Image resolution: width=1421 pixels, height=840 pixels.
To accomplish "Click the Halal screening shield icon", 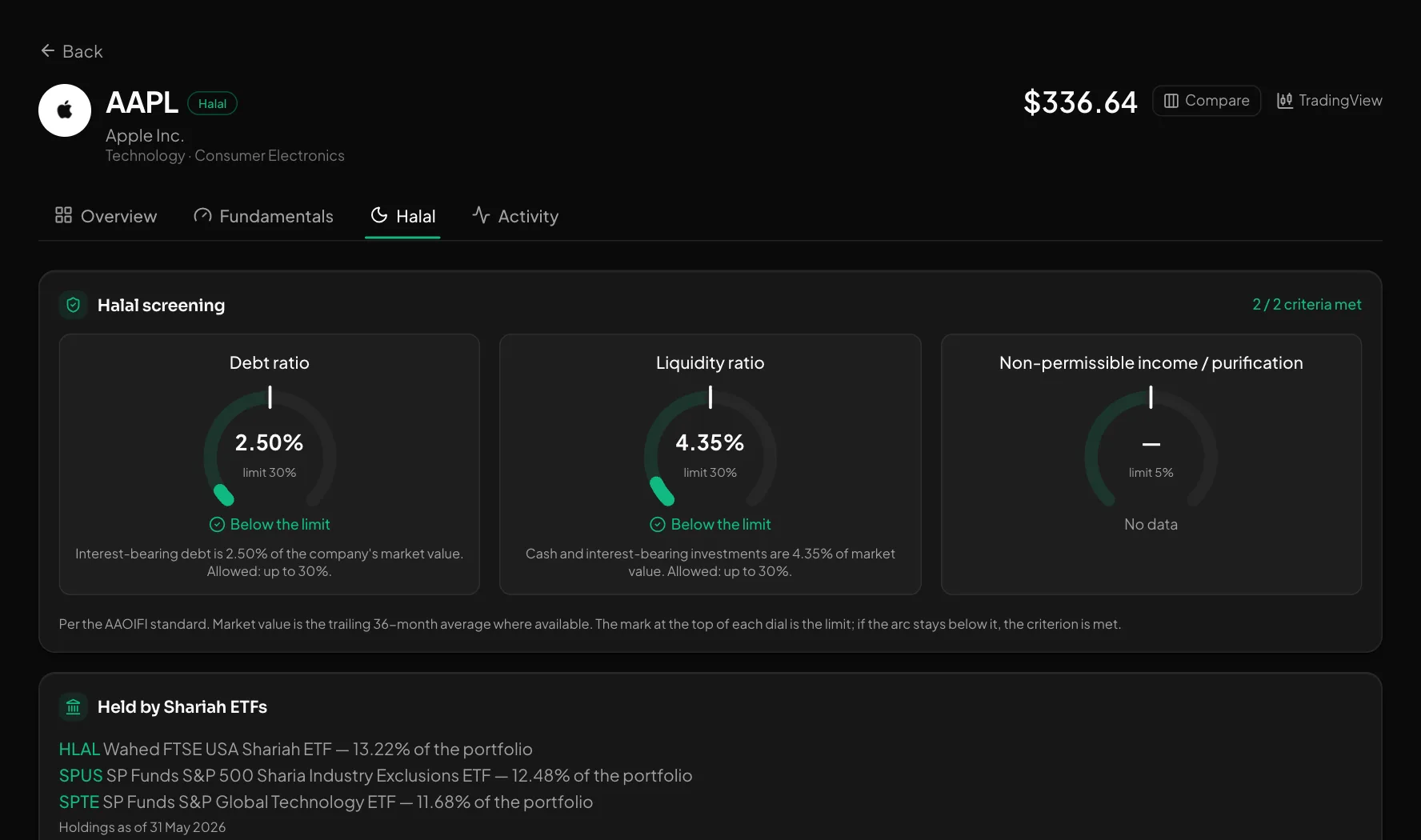I will pos(74,305).
